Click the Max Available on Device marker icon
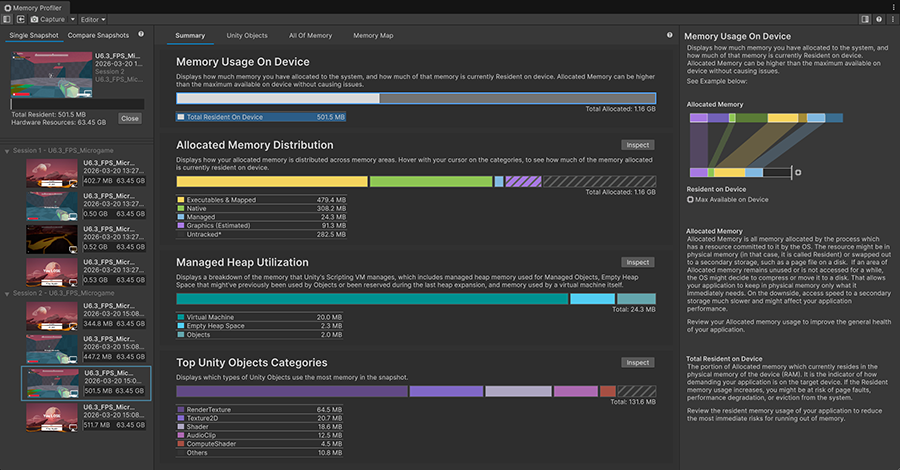 click(x=798, y=172)
